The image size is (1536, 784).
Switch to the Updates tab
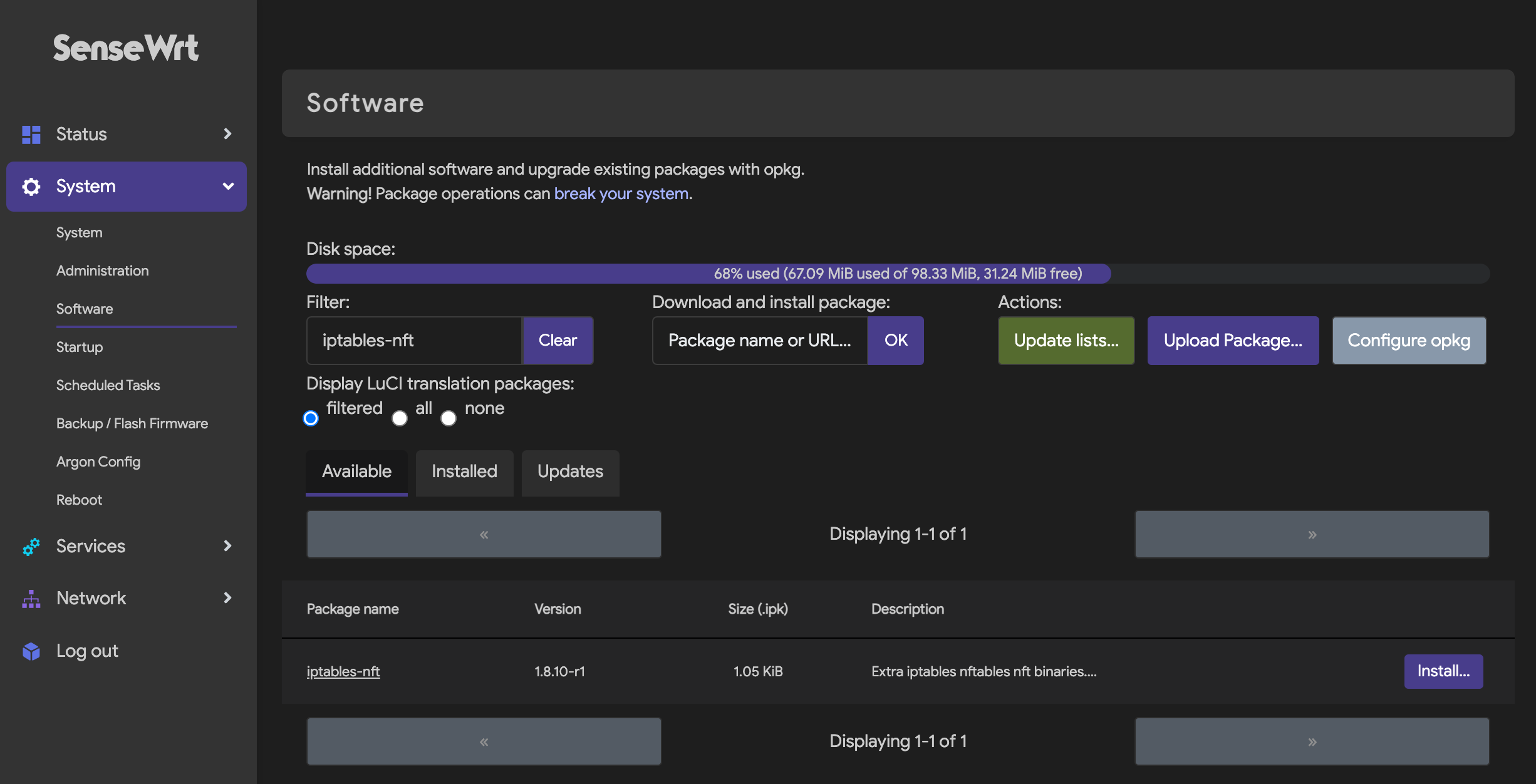click(570, 471)
